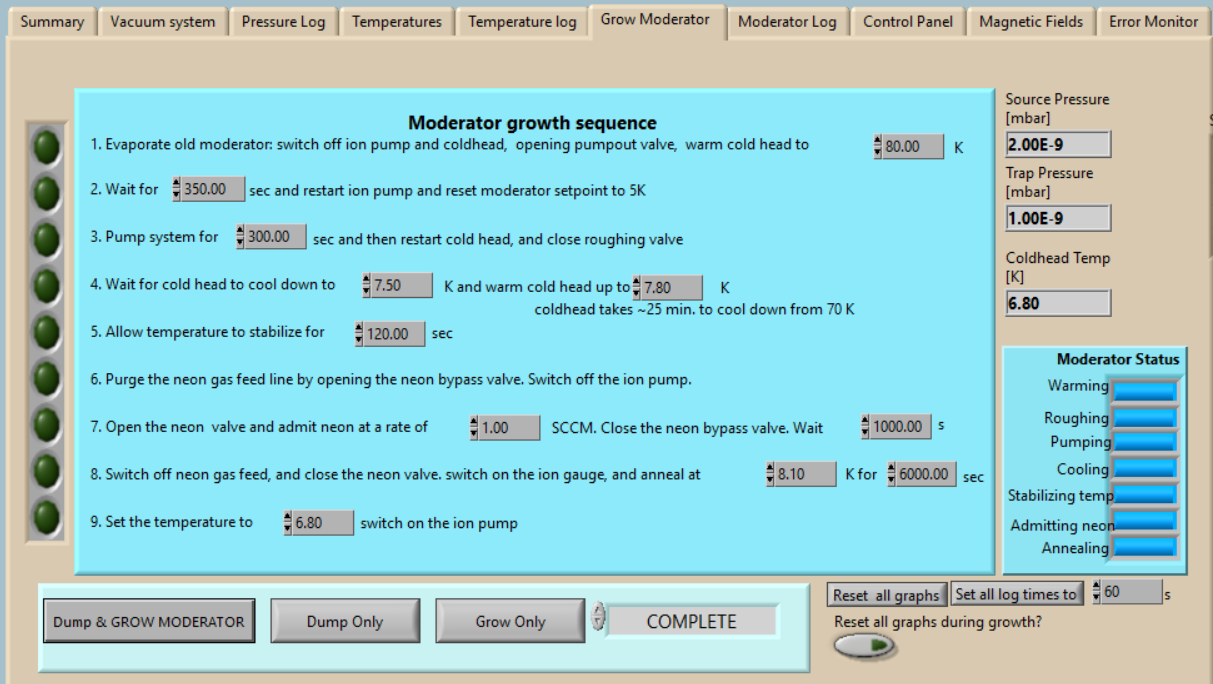Adjust the log times 60 s stepper
This screenshot has height=684, width=1213.
click(x=1096, y=591)
